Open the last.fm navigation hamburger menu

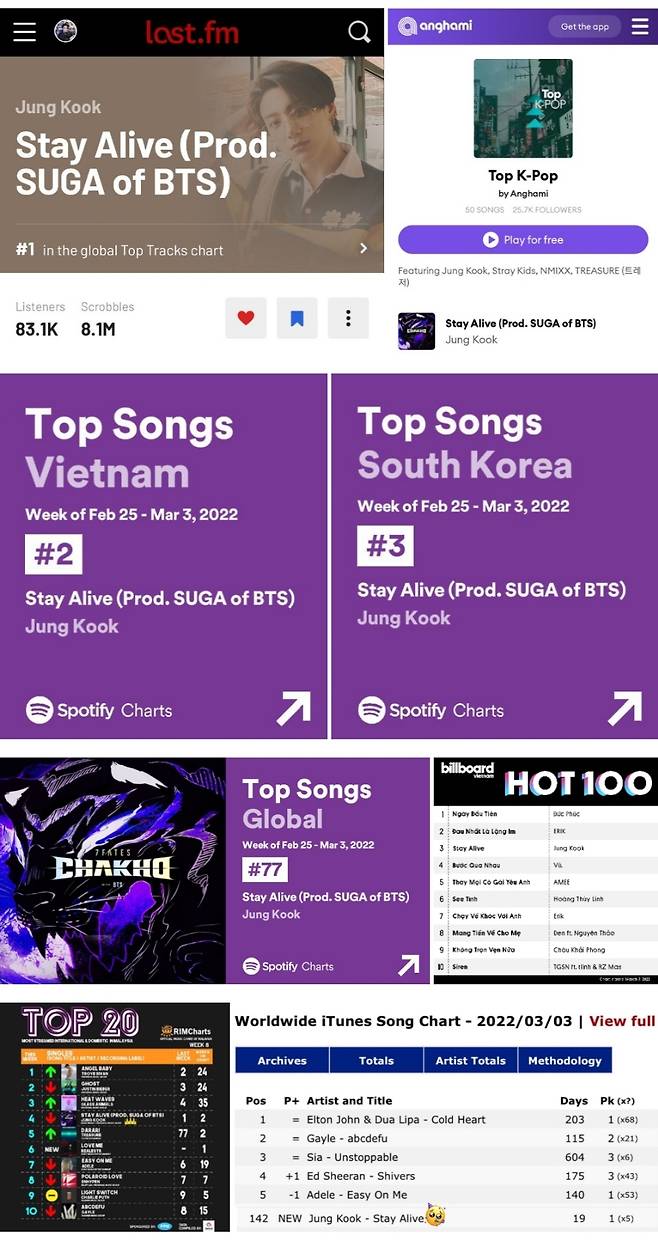point(24,31)
